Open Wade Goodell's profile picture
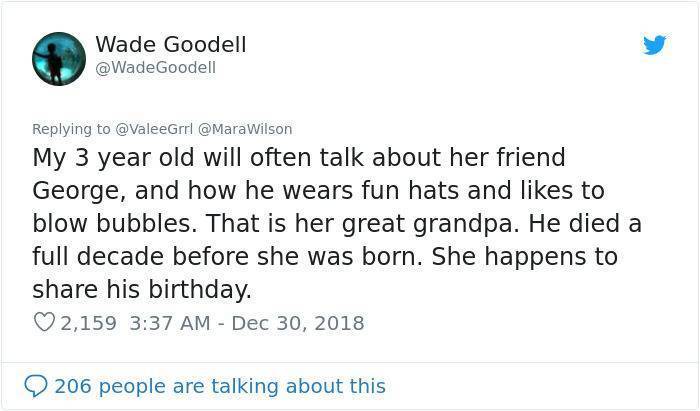The height and width of the screenshot is (411, 700). [x=59, y=59]
